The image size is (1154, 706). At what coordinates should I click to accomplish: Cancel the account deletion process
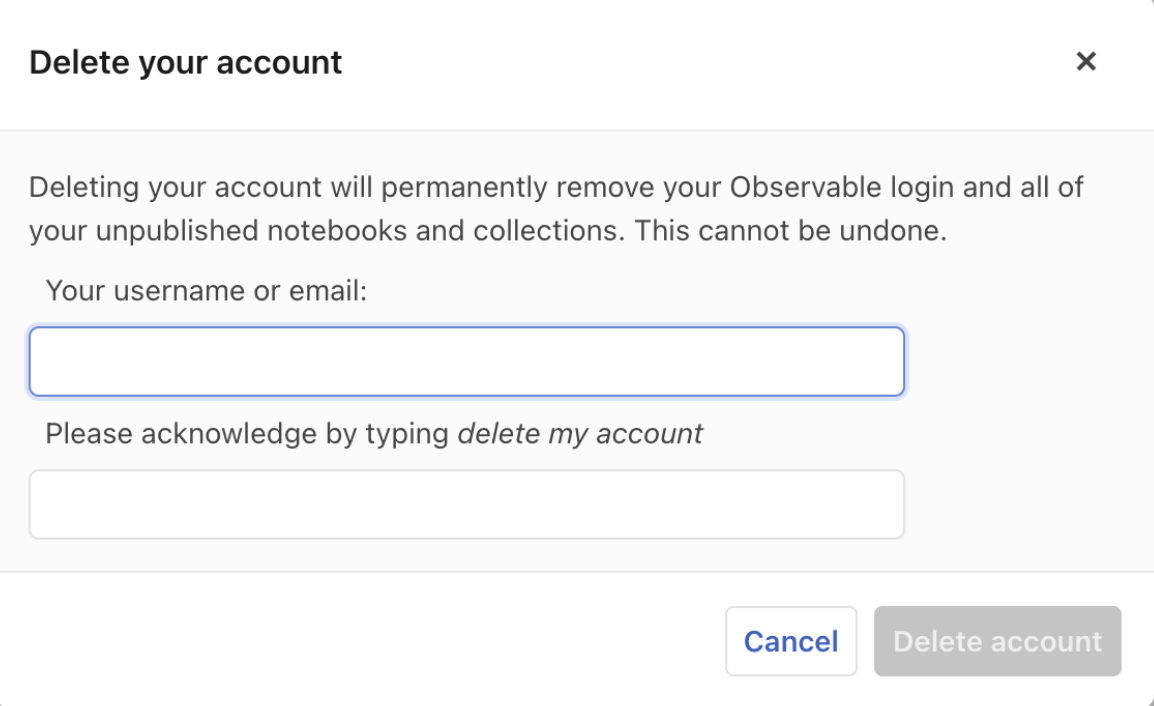pos(791,641)
